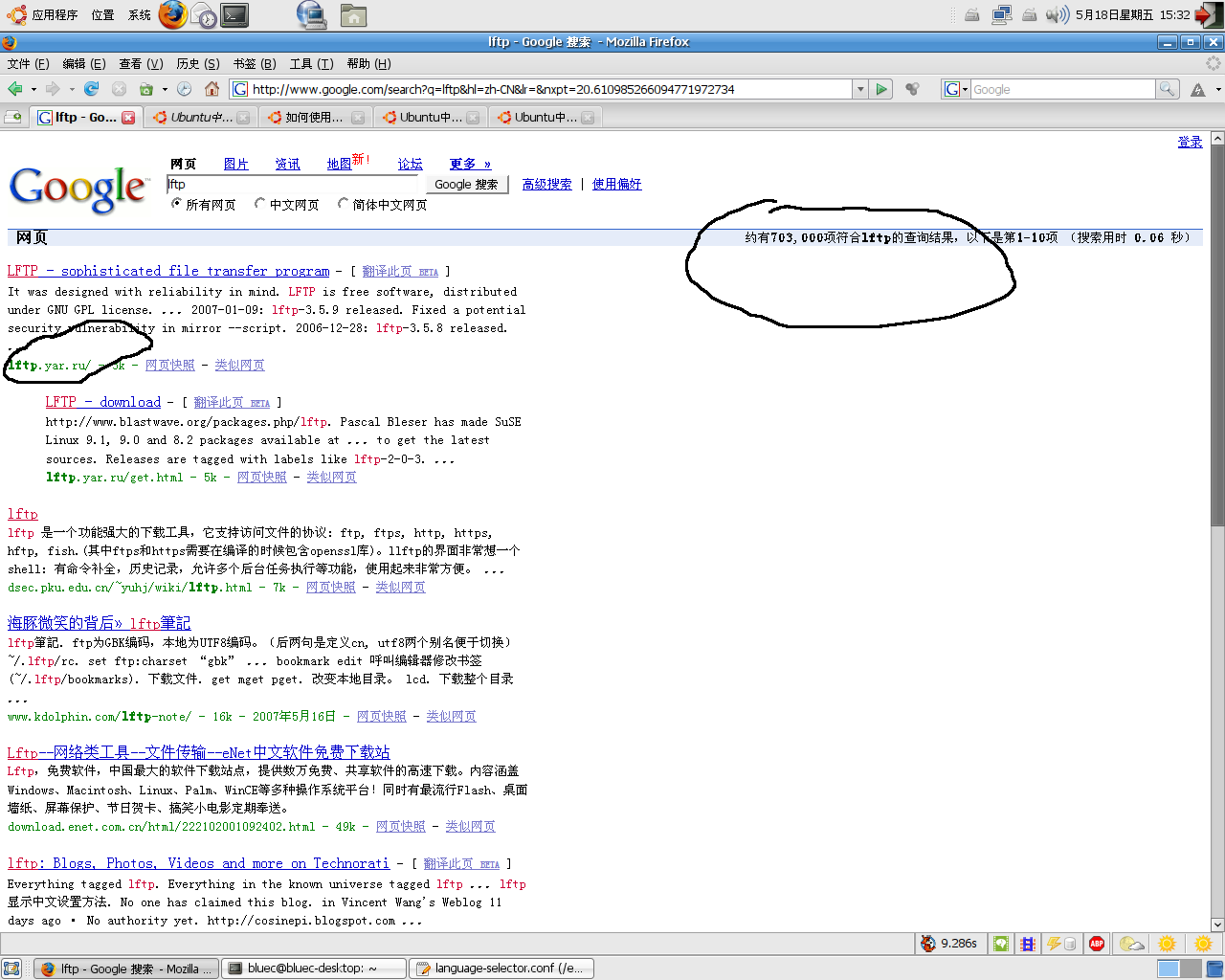
Task: Click the green recycle bin toolbar icon
Action: pyautogui.click(x=146, y=89)
